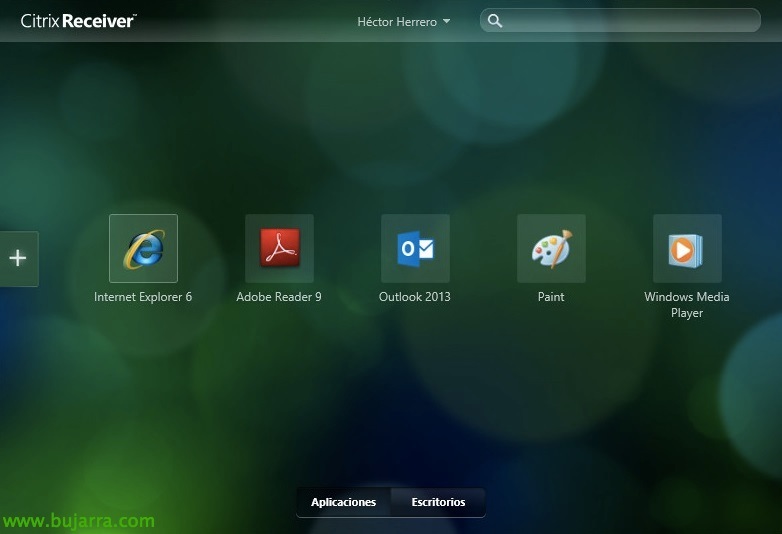Click the "Windows Media Player" label
The height and width of the screenshot is (534, 782).
click(x=687, y=305)
